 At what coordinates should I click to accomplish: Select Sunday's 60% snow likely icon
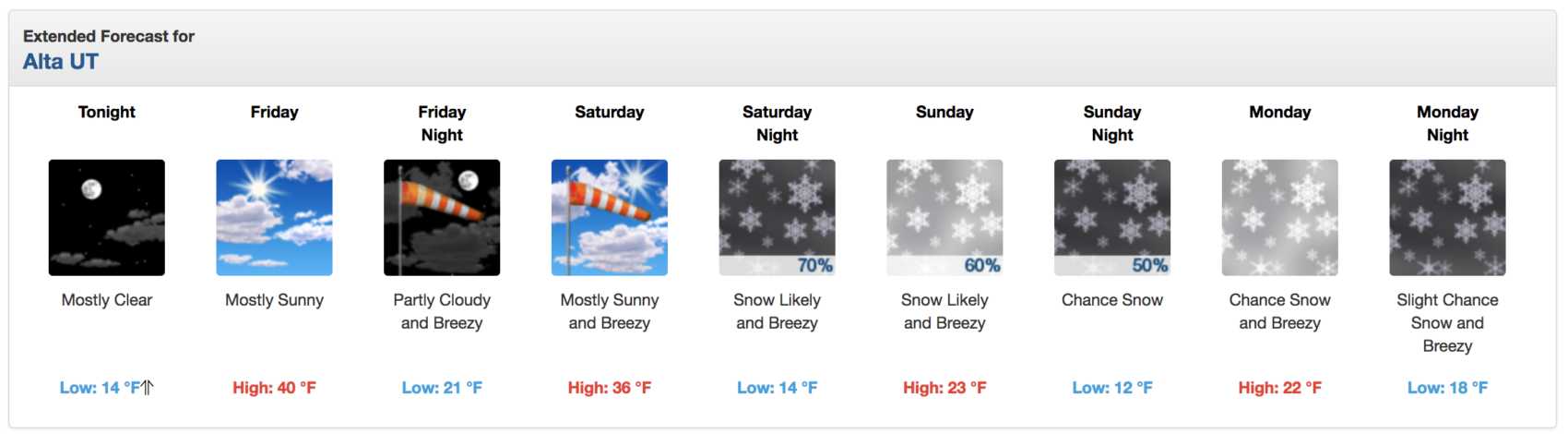pos(944,218)
